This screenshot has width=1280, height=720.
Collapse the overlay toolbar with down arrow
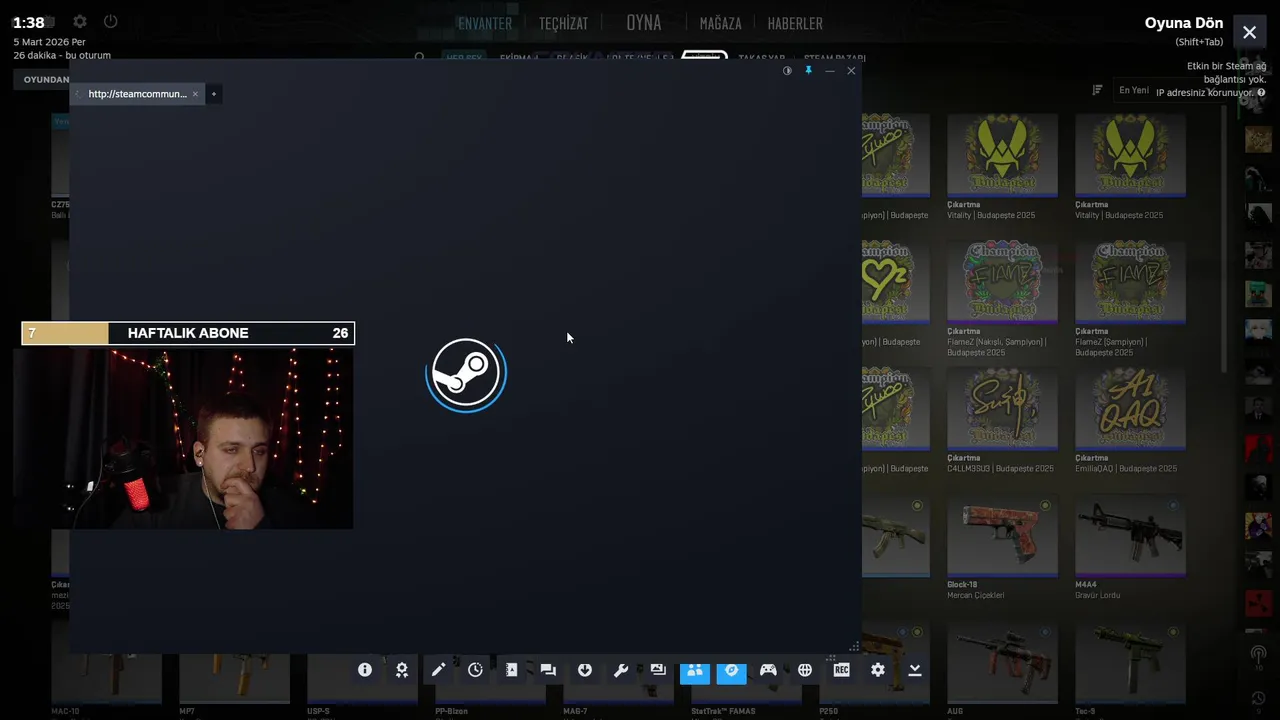[915, 670]
